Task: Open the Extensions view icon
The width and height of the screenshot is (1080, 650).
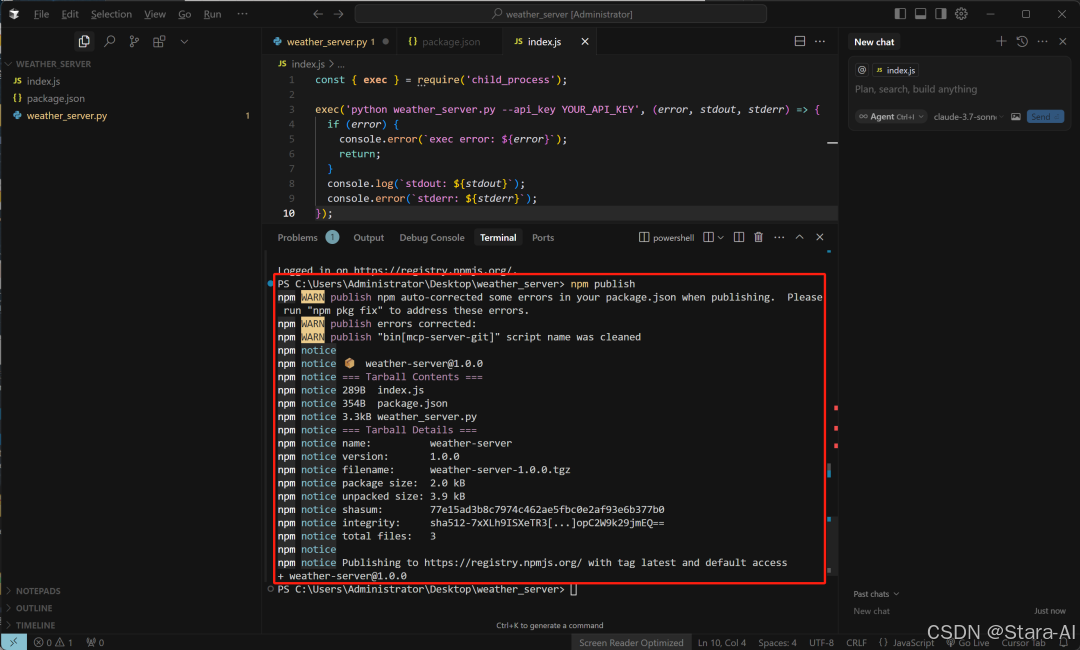Action: [x=159, y=41]
